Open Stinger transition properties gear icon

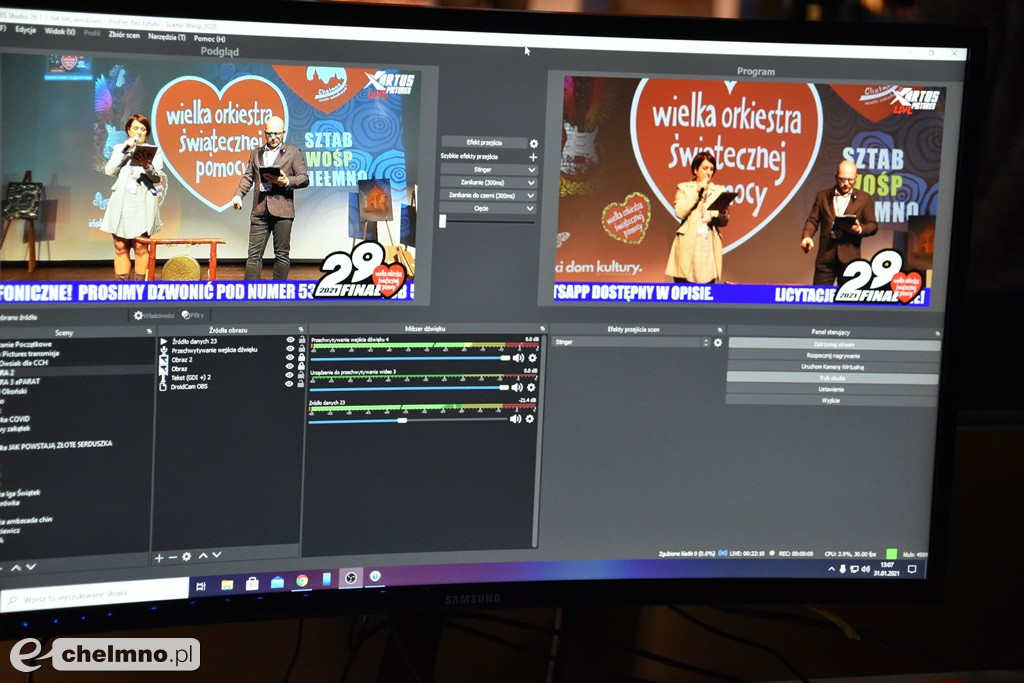(717, 343)
